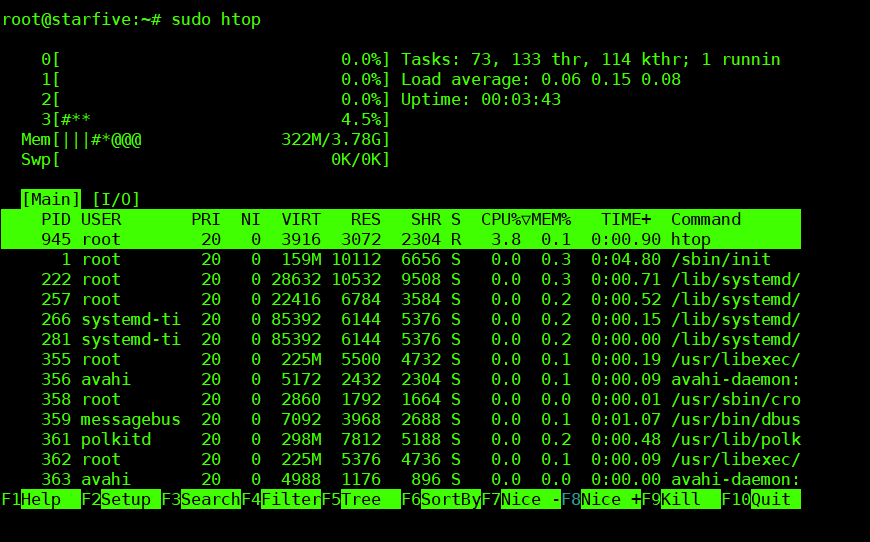Click the CPU 0 usage meter
This screenshot has width=870, height=542.
point(216,59)
